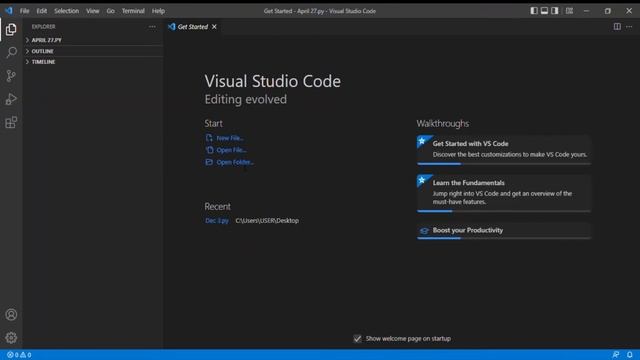Click the New File icon
640x360 pixels.
(209, 138)
